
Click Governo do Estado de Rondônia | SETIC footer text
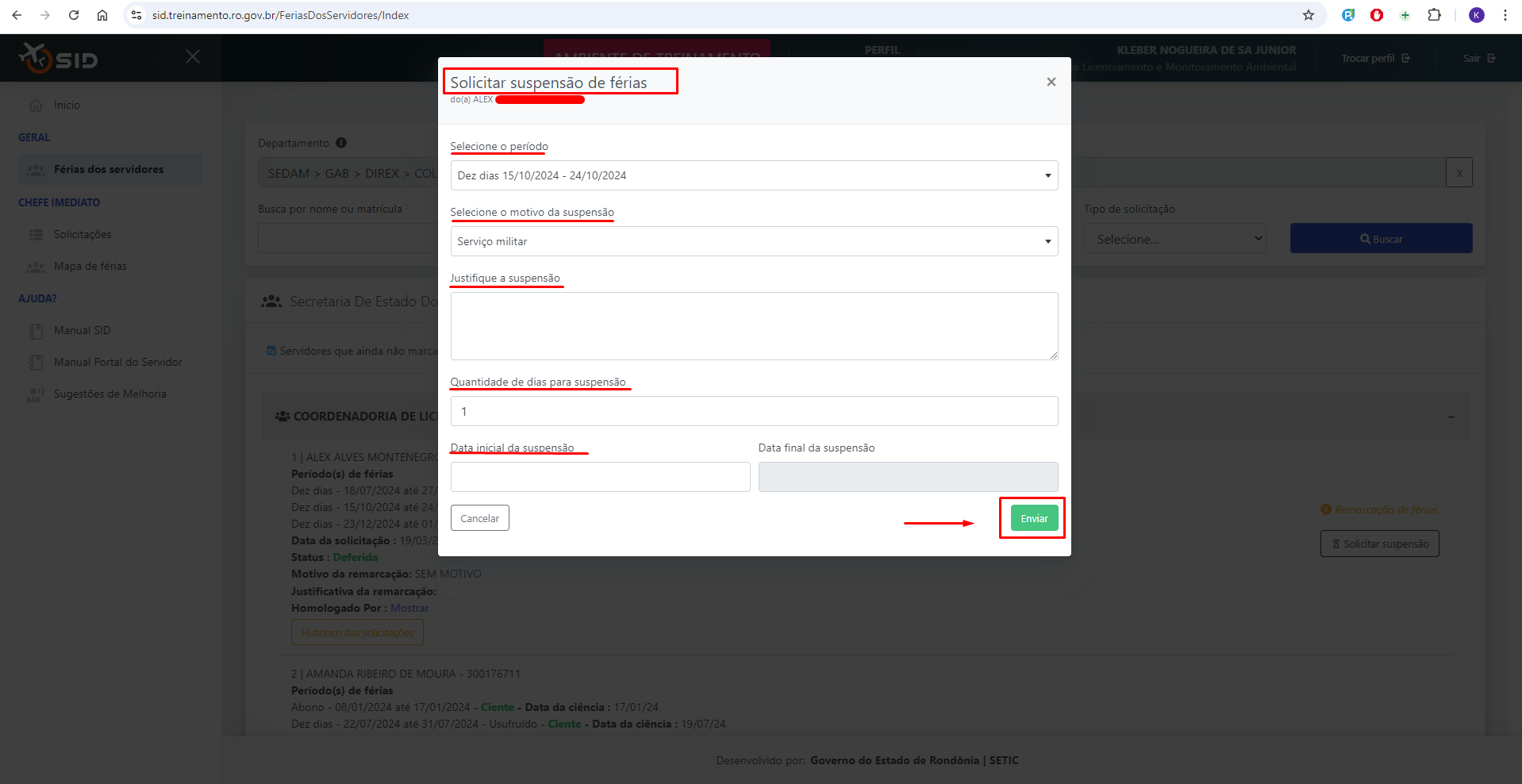tap(914, 760)
